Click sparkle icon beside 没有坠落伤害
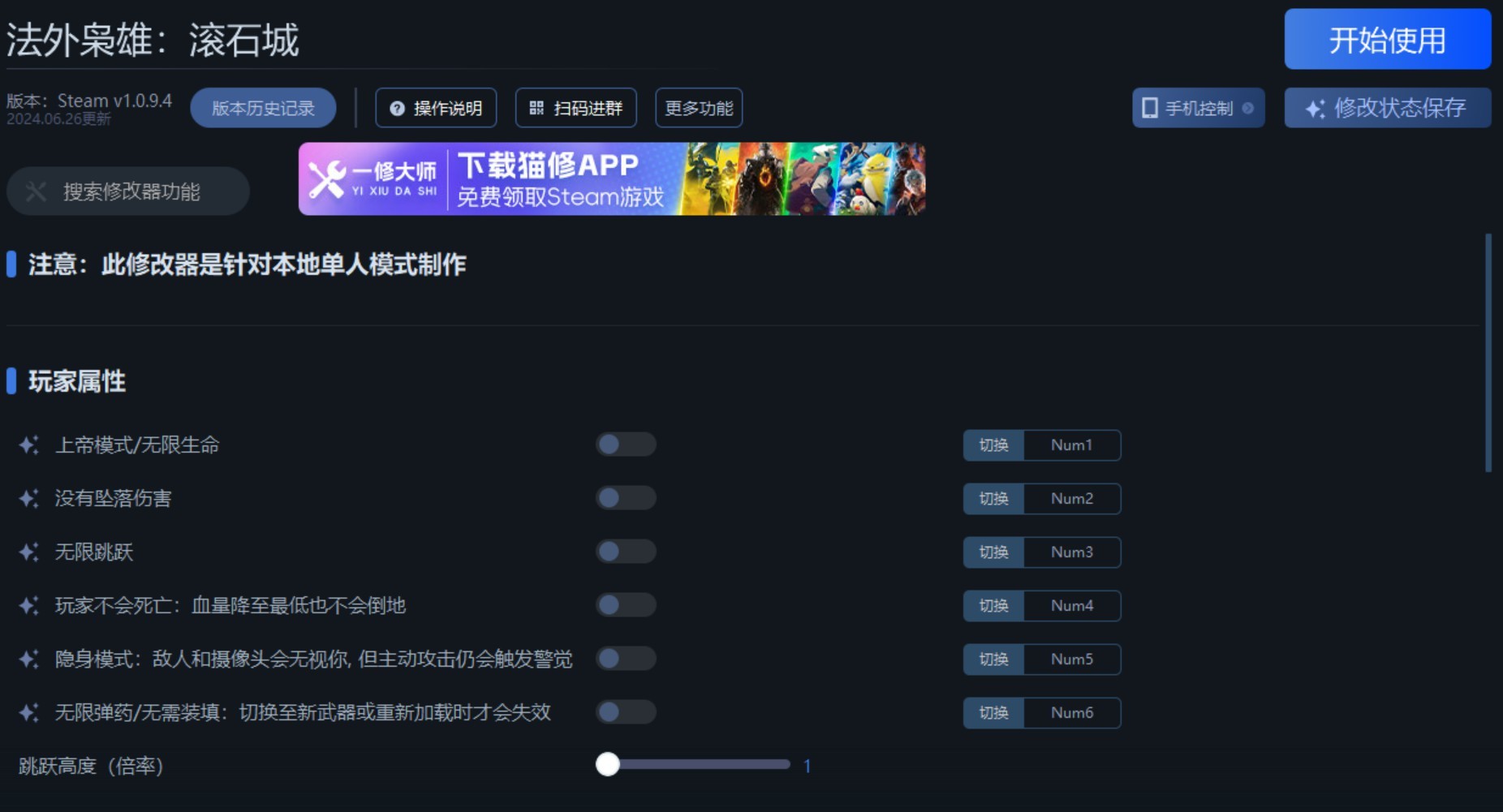Viewport: 1503px width, 812px height. [28, 499]
